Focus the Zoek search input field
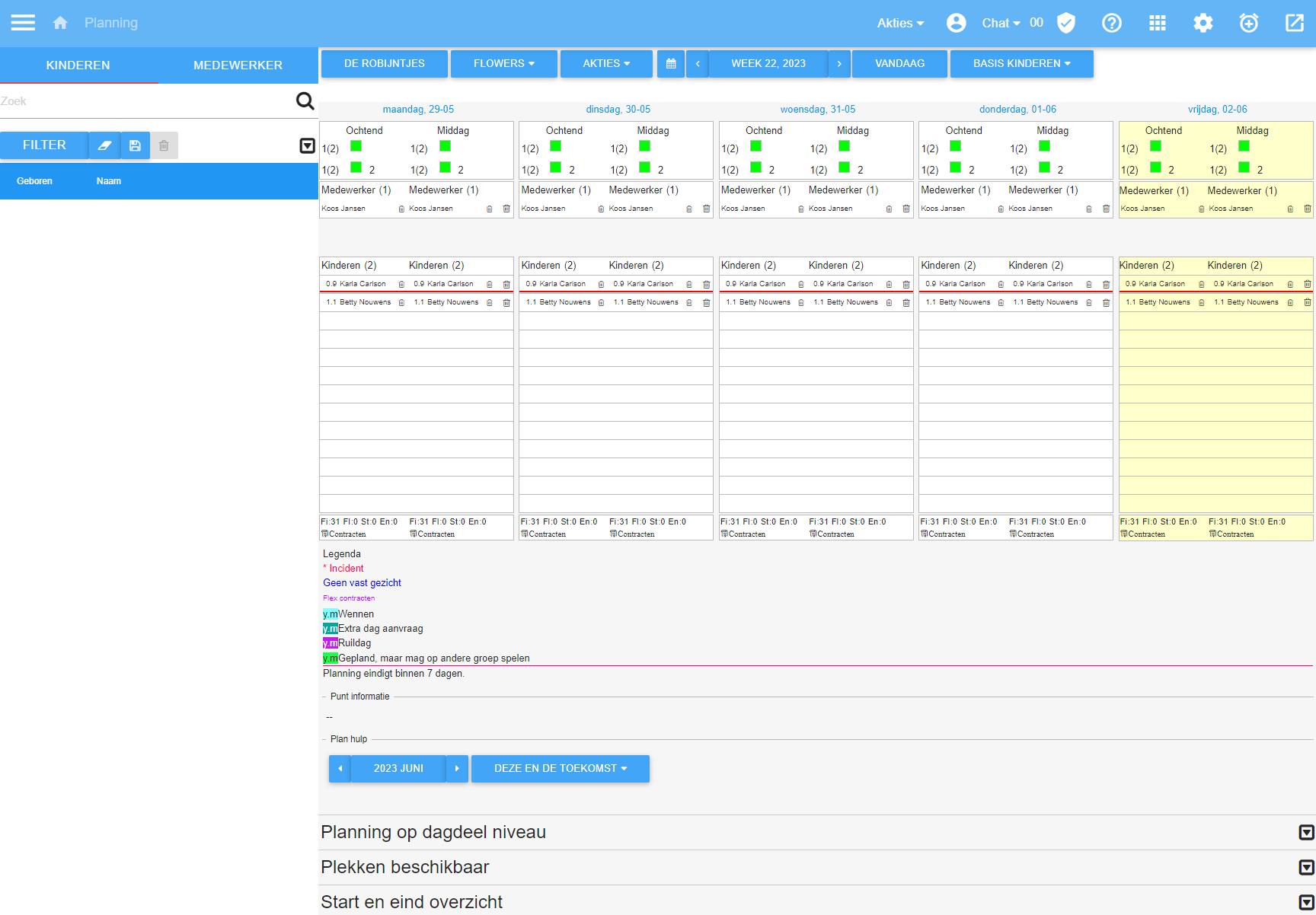The image size is (1316, 915). click(147, 101)
